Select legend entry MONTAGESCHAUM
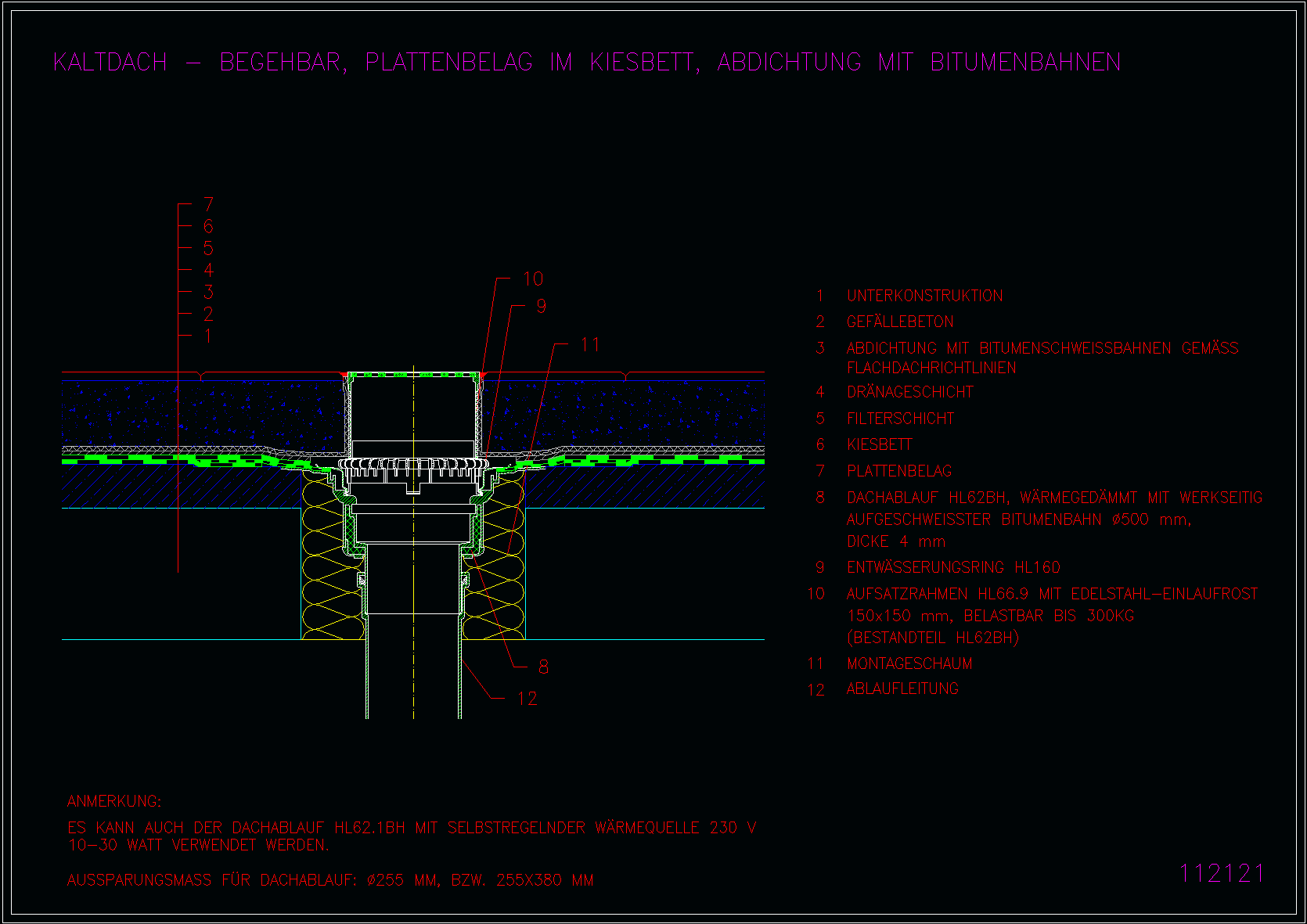Viewport: 1307px width, 924px height. [909, 663]
